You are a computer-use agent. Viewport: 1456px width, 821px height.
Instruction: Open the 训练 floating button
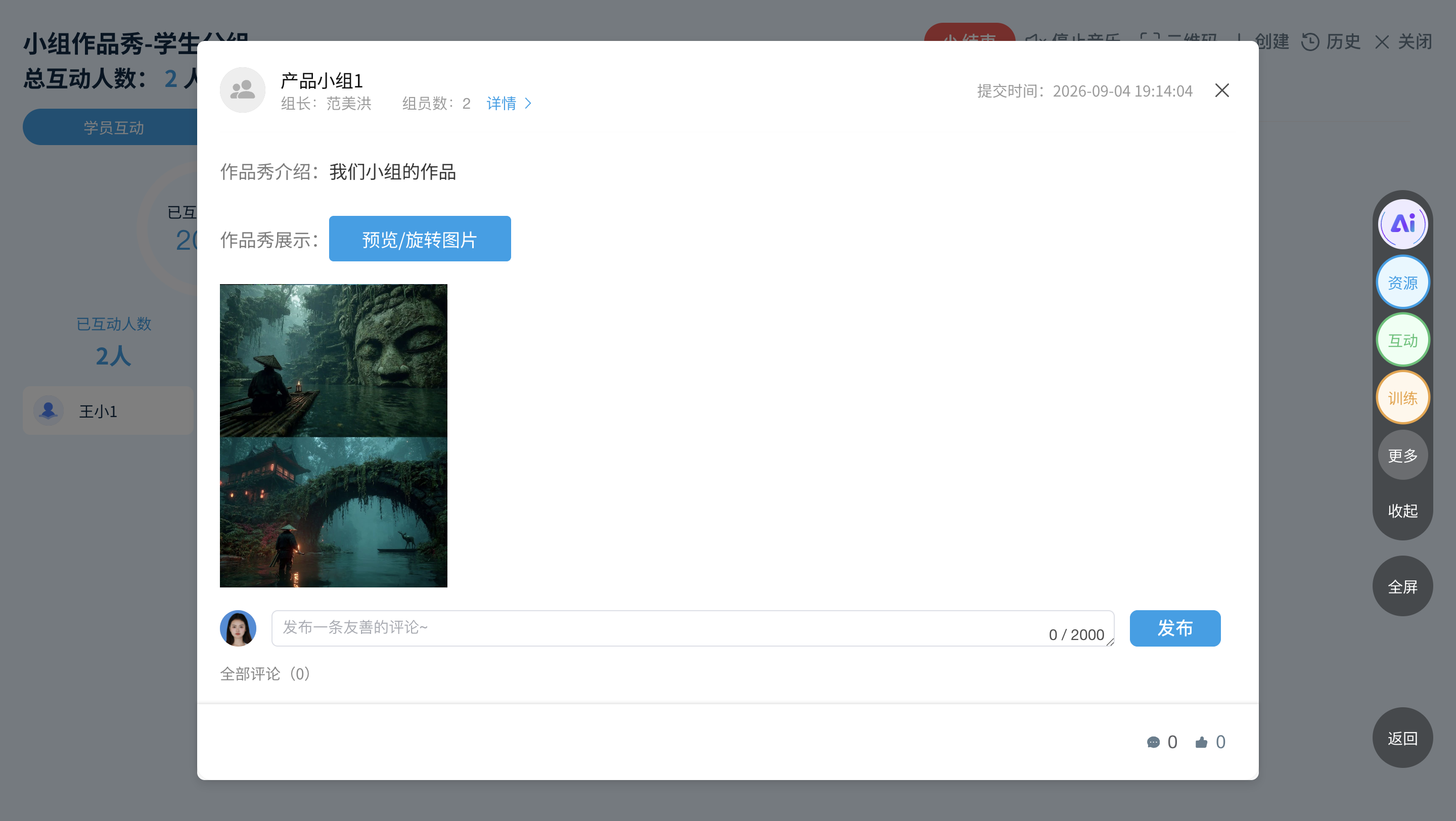click(1402, 398)
